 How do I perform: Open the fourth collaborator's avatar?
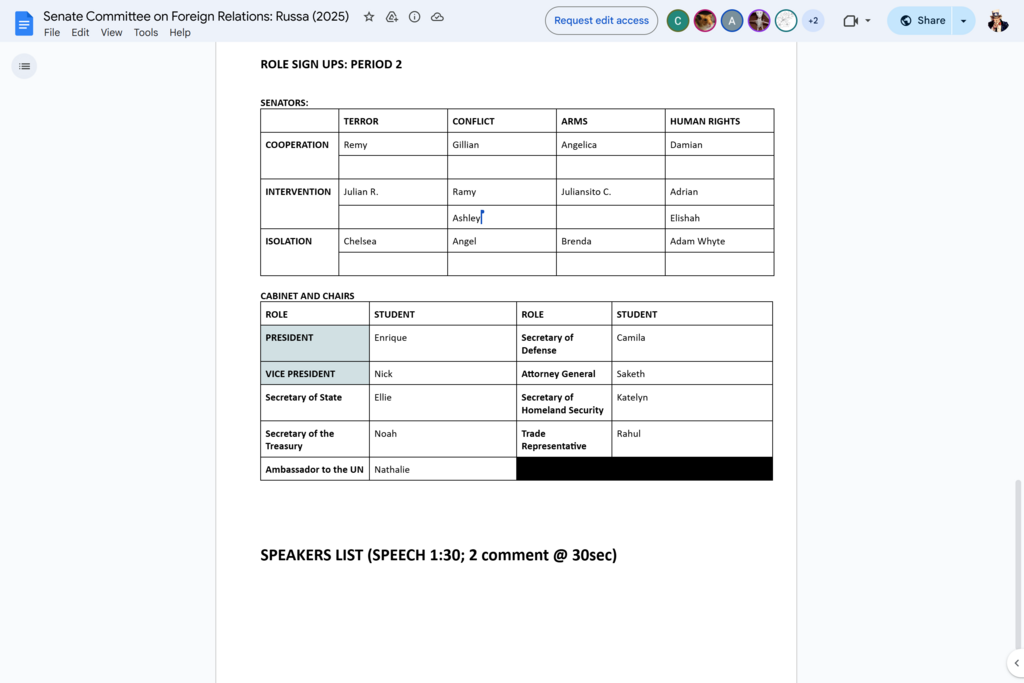pos(759,21)
